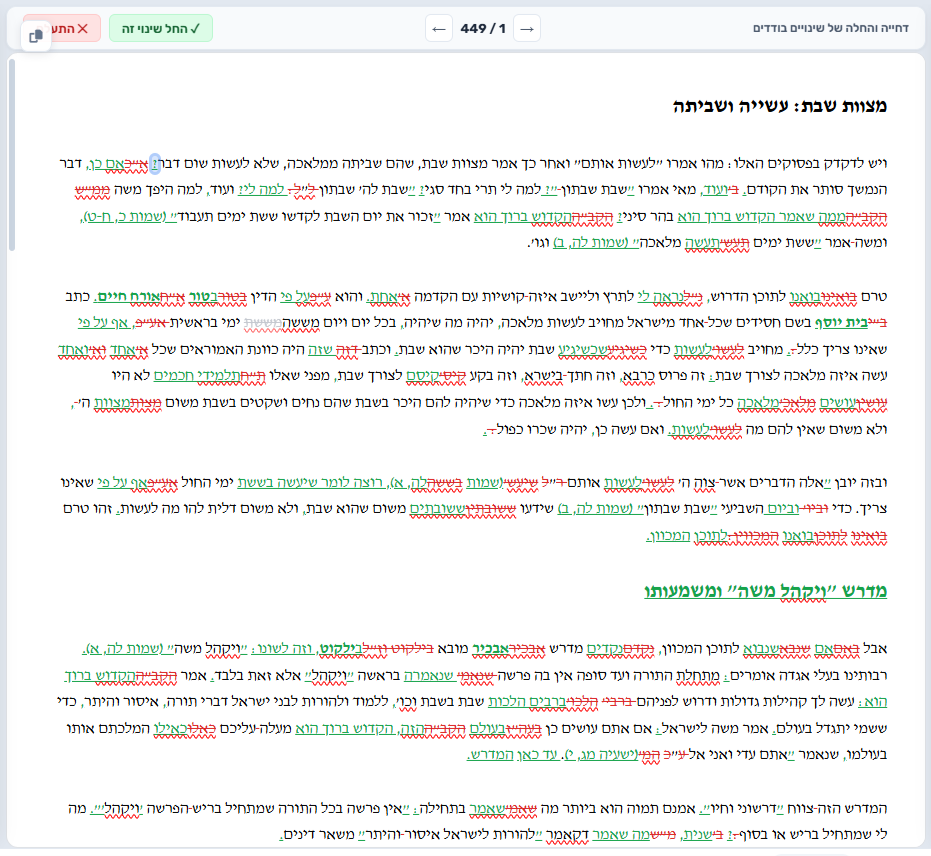Click green inserted heading "מדרש ויקהל משה ומשמעותו"

(766, 591)
